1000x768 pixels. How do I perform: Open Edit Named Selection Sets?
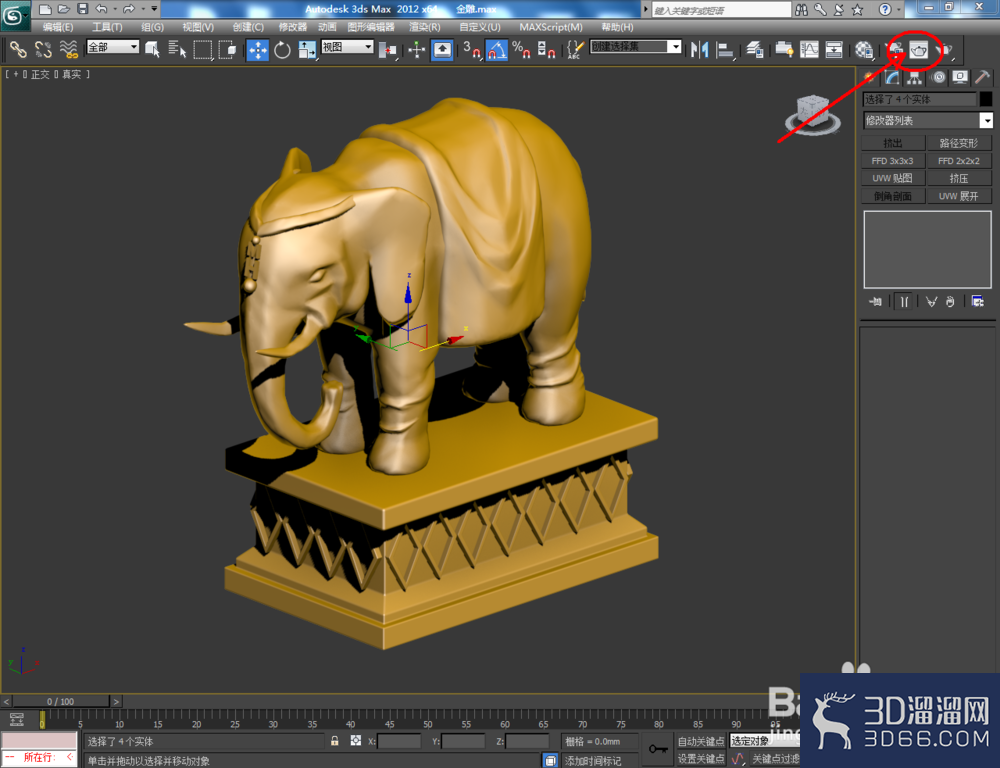575,49
